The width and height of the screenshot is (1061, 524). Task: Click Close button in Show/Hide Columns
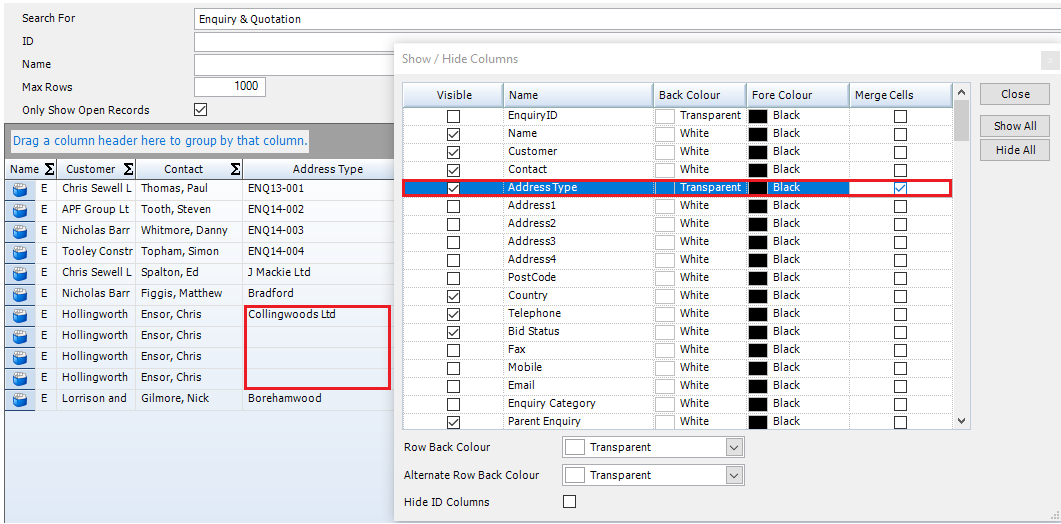(x=1015, y=94)
